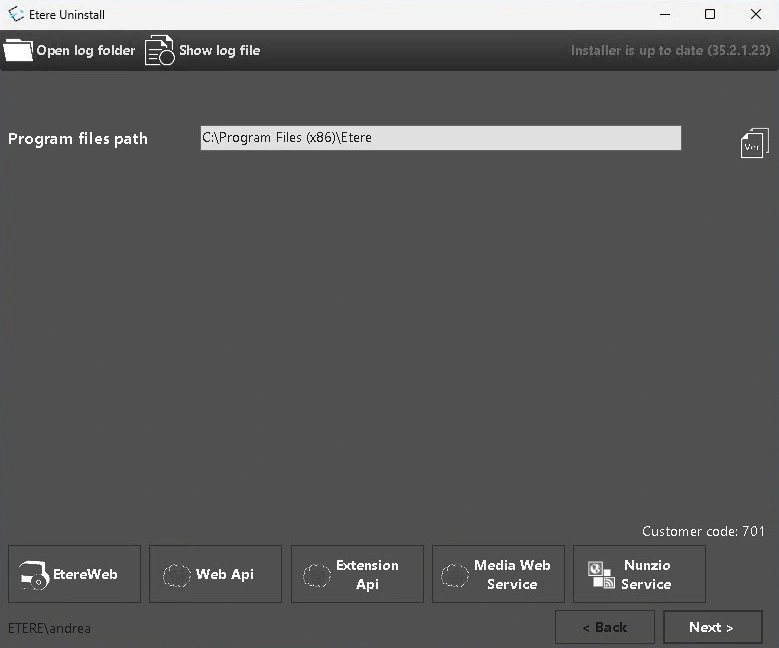Click the cloud icon on Extension Api
Screen dimensions: 779x648
click(317, 575)
